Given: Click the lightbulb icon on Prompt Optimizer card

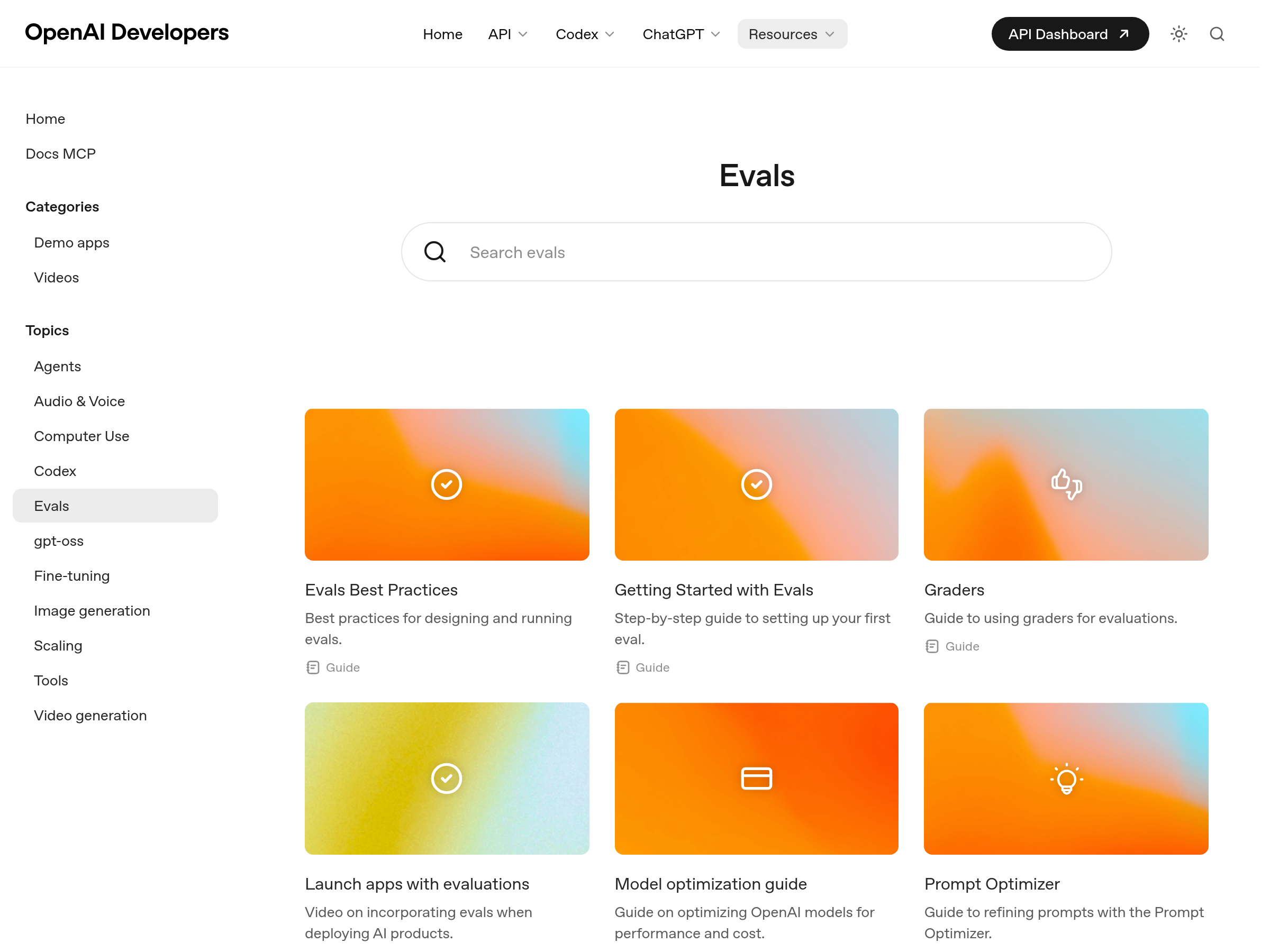Looking at the screenshot, I should point(1066,778).
